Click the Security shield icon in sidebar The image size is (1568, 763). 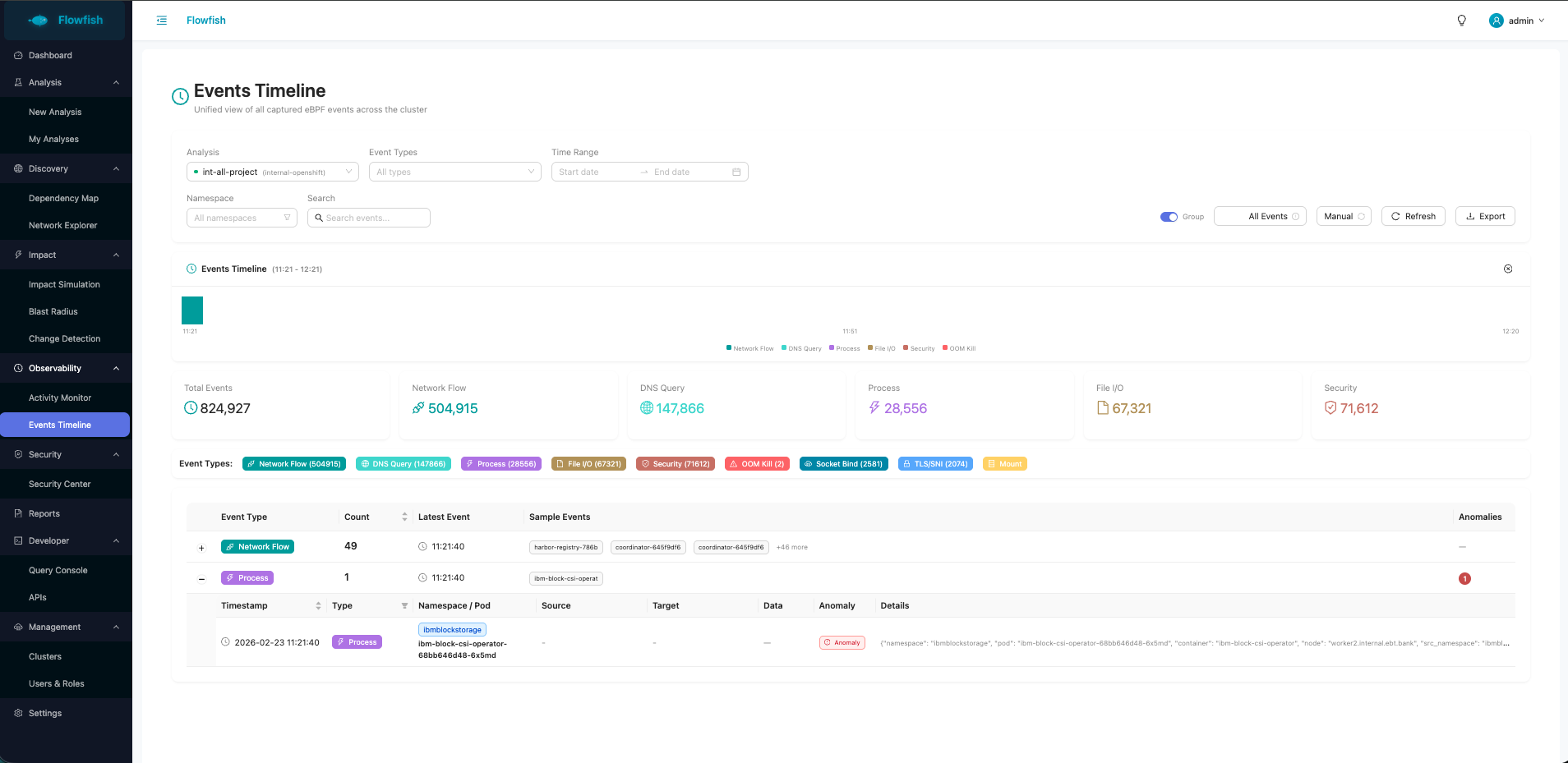(x=18, y=454)
